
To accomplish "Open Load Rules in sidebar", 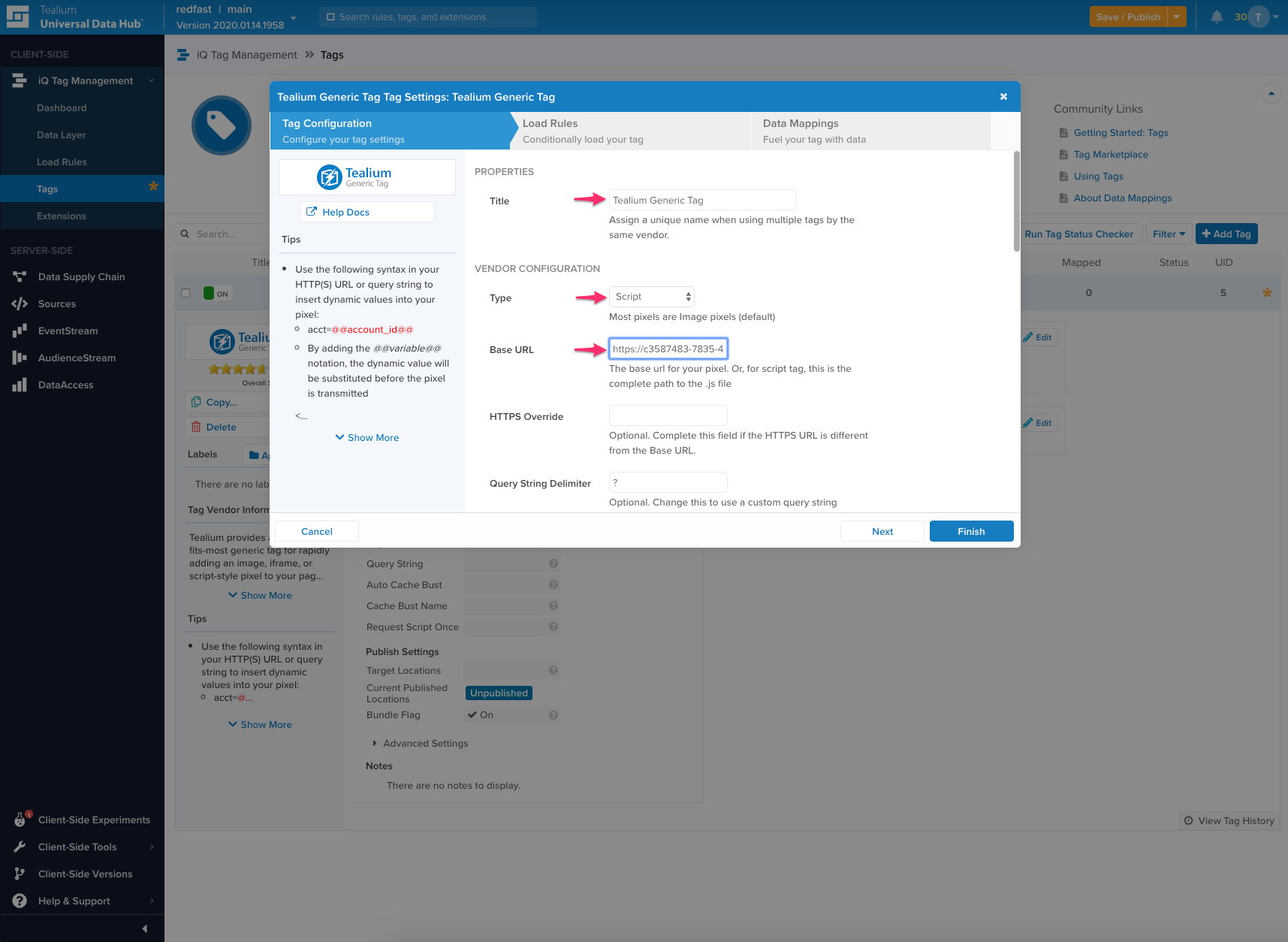I will pos(62,162).
